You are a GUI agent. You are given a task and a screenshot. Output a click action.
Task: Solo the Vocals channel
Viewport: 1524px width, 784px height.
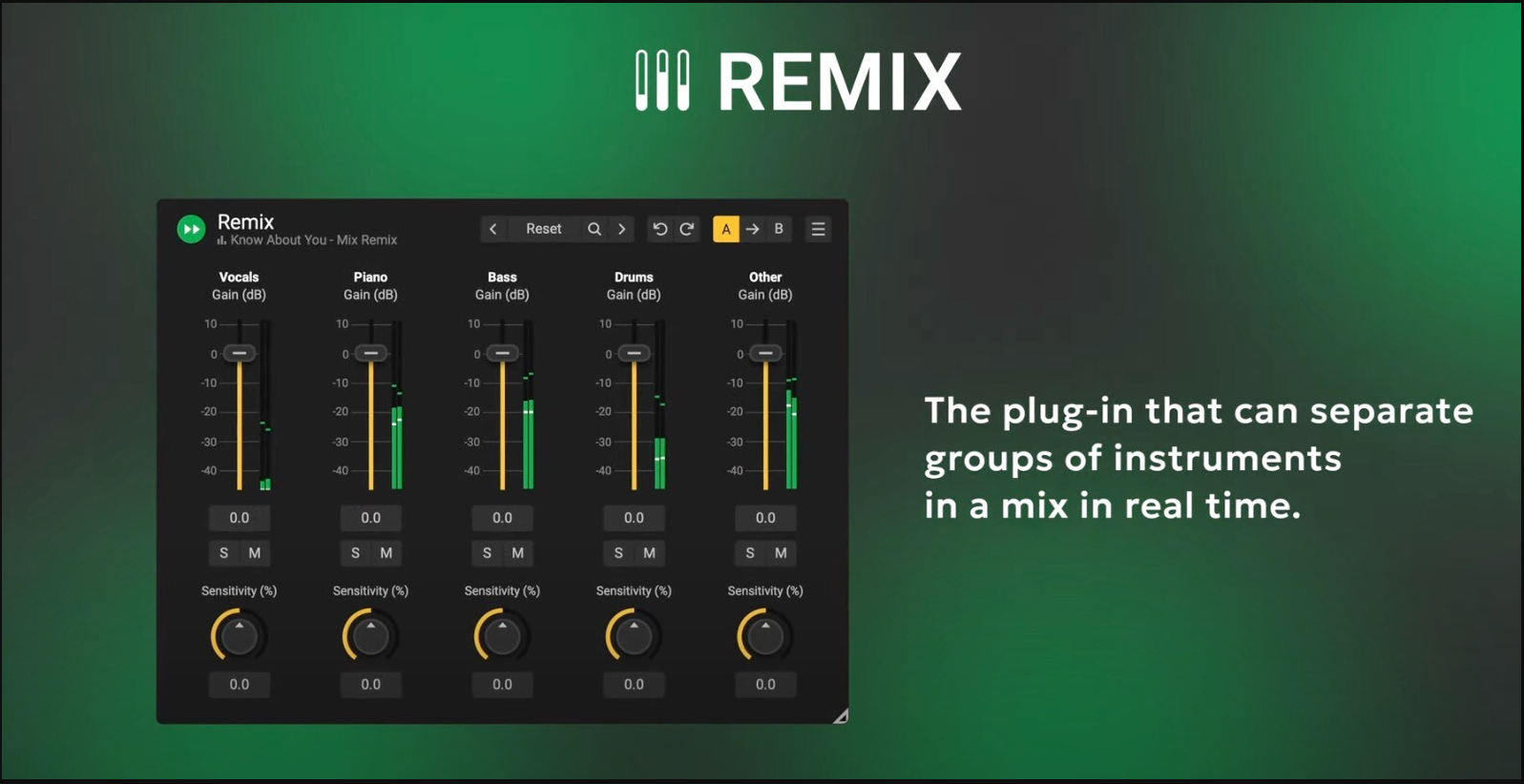[224, 553]
